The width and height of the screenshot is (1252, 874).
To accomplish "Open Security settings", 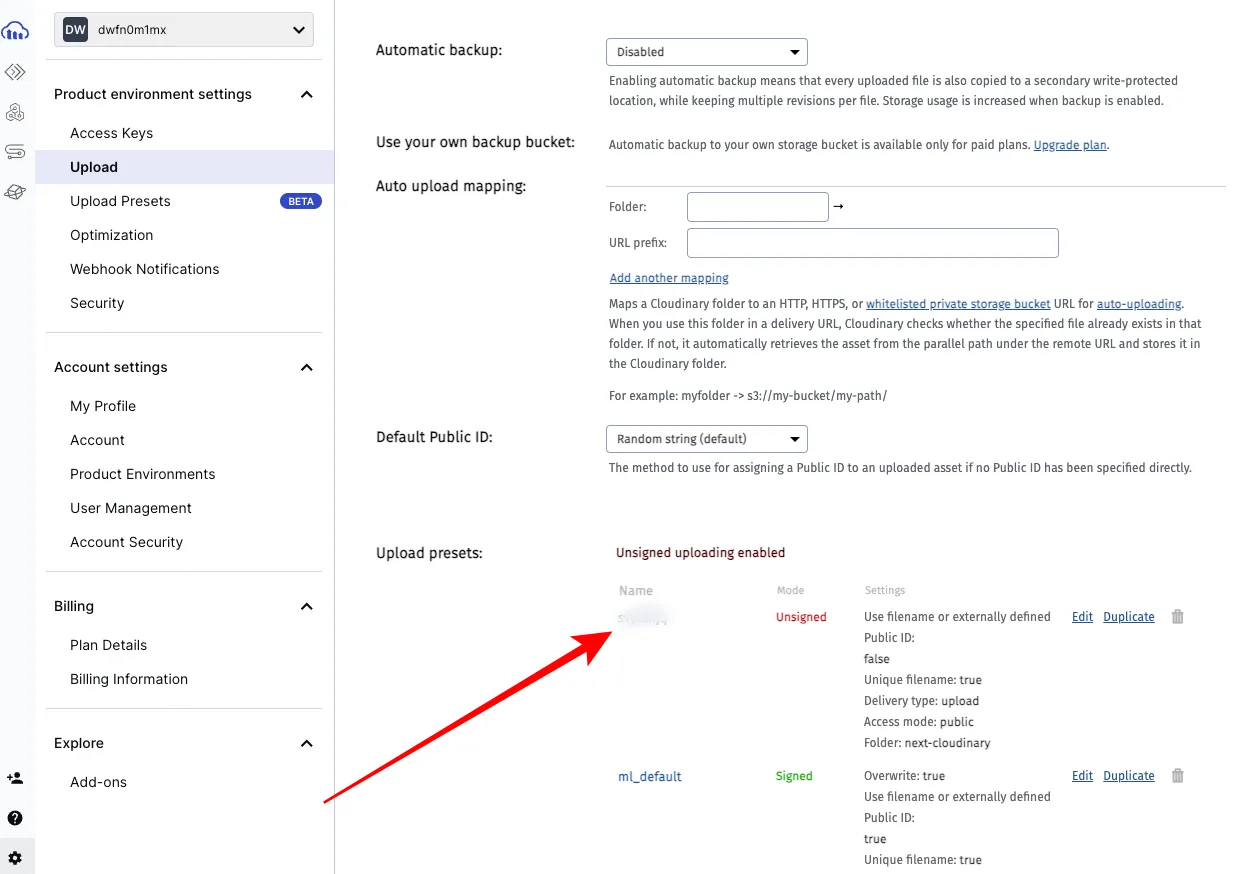I will (97, 303).
